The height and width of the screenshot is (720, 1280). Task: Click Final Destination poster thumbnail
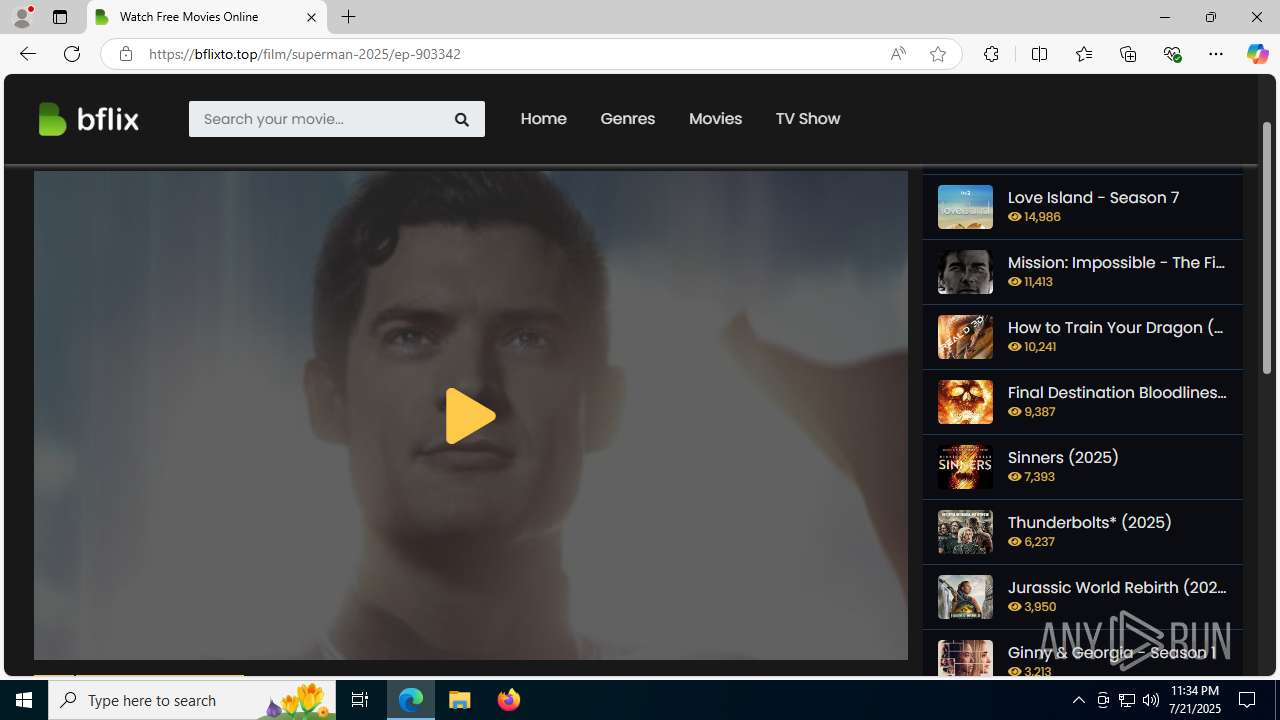coord(965,402)
